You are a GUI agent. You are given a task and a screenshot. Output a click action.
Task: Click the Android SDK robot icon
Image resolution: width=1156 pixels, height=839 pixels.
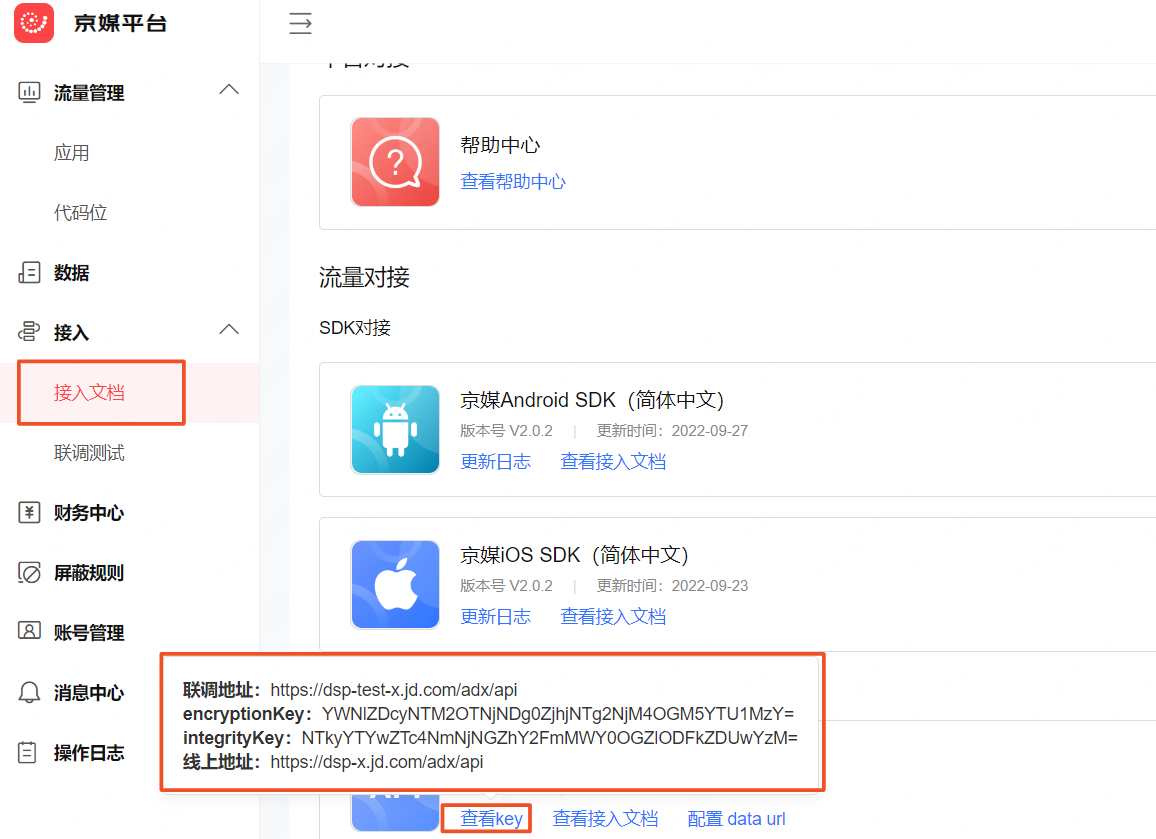(x=395, y=429)
